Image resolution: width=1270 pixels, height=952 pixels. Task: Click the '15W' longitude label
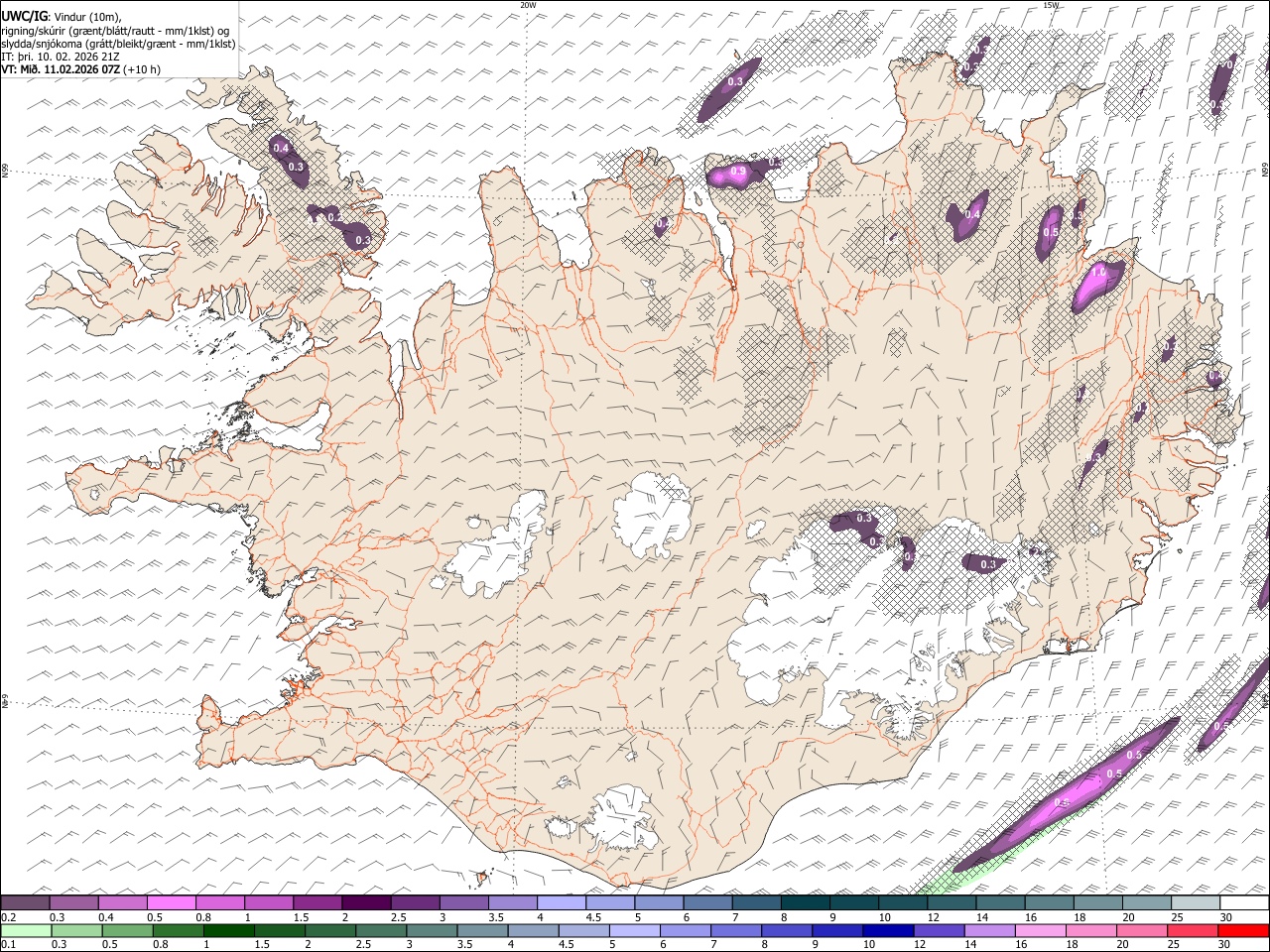(1051, 5)
